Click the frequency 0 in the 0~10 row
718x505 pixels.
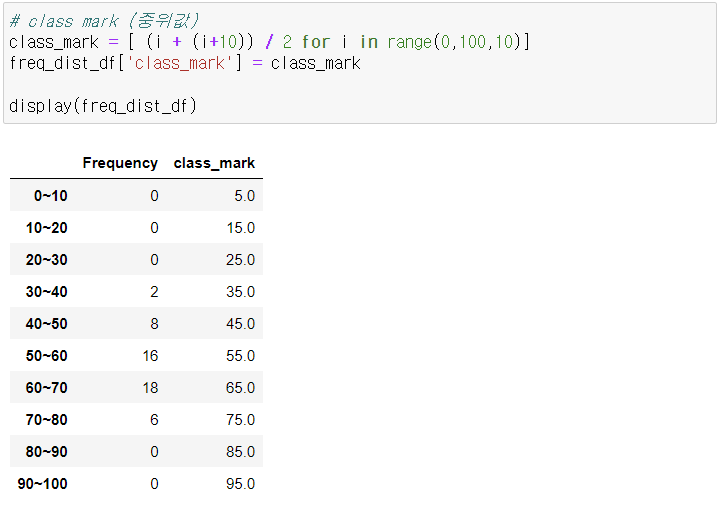154,196
